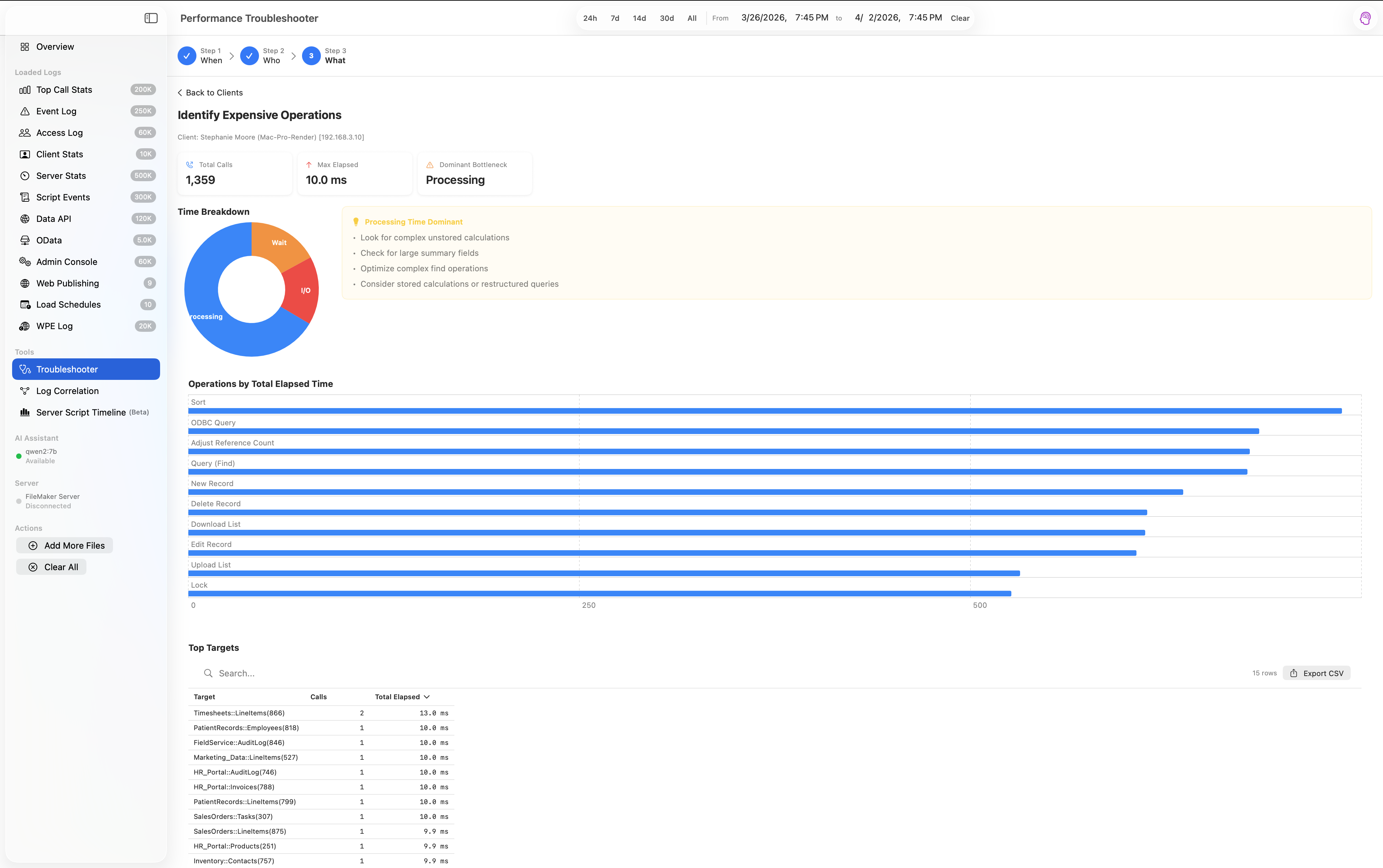Select the 30d time range
Viewport: 1383px width, 868px height.
click(666, 18)
